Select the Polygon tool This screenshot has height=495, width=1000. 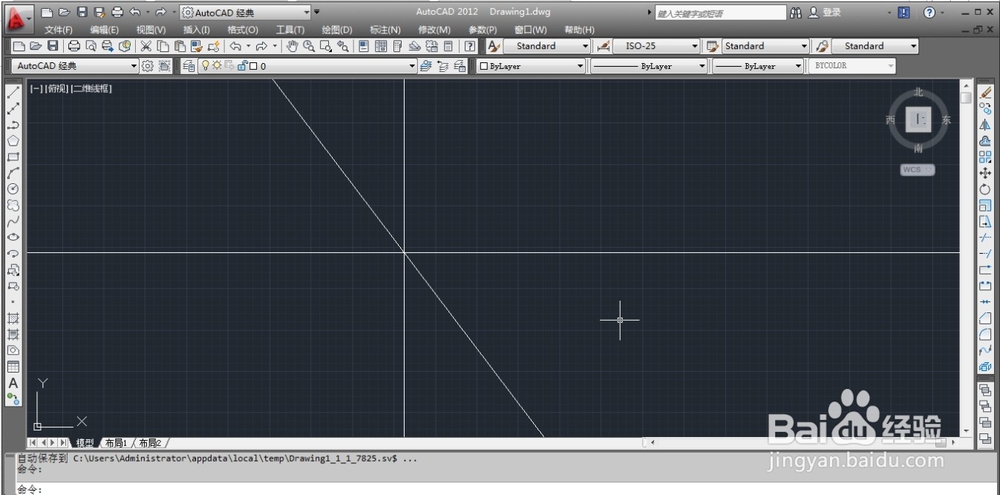13,141
